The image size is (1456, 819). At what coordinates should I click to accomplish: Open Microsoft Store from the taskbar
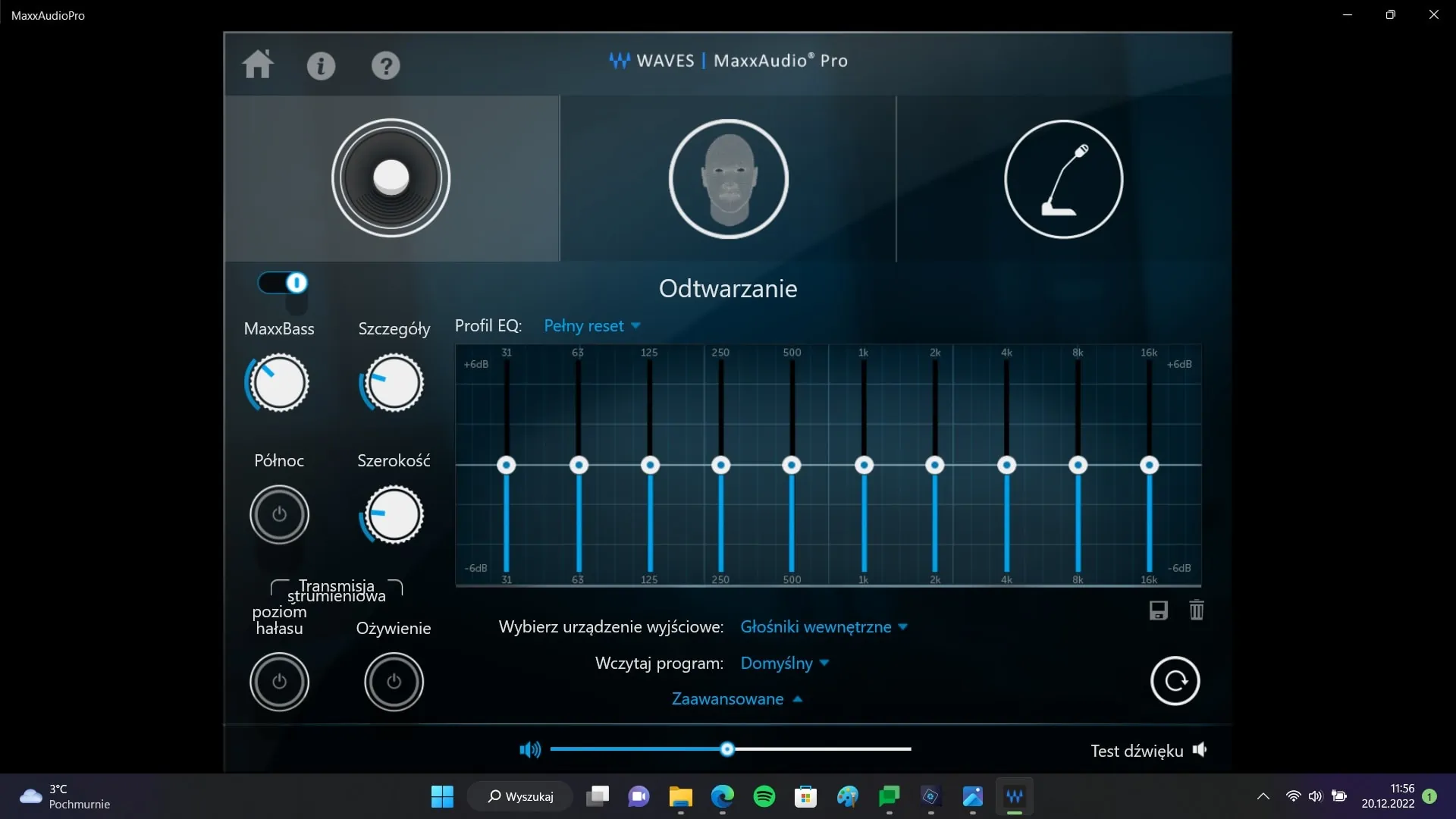pyautogui.click(x=805, y=796)
